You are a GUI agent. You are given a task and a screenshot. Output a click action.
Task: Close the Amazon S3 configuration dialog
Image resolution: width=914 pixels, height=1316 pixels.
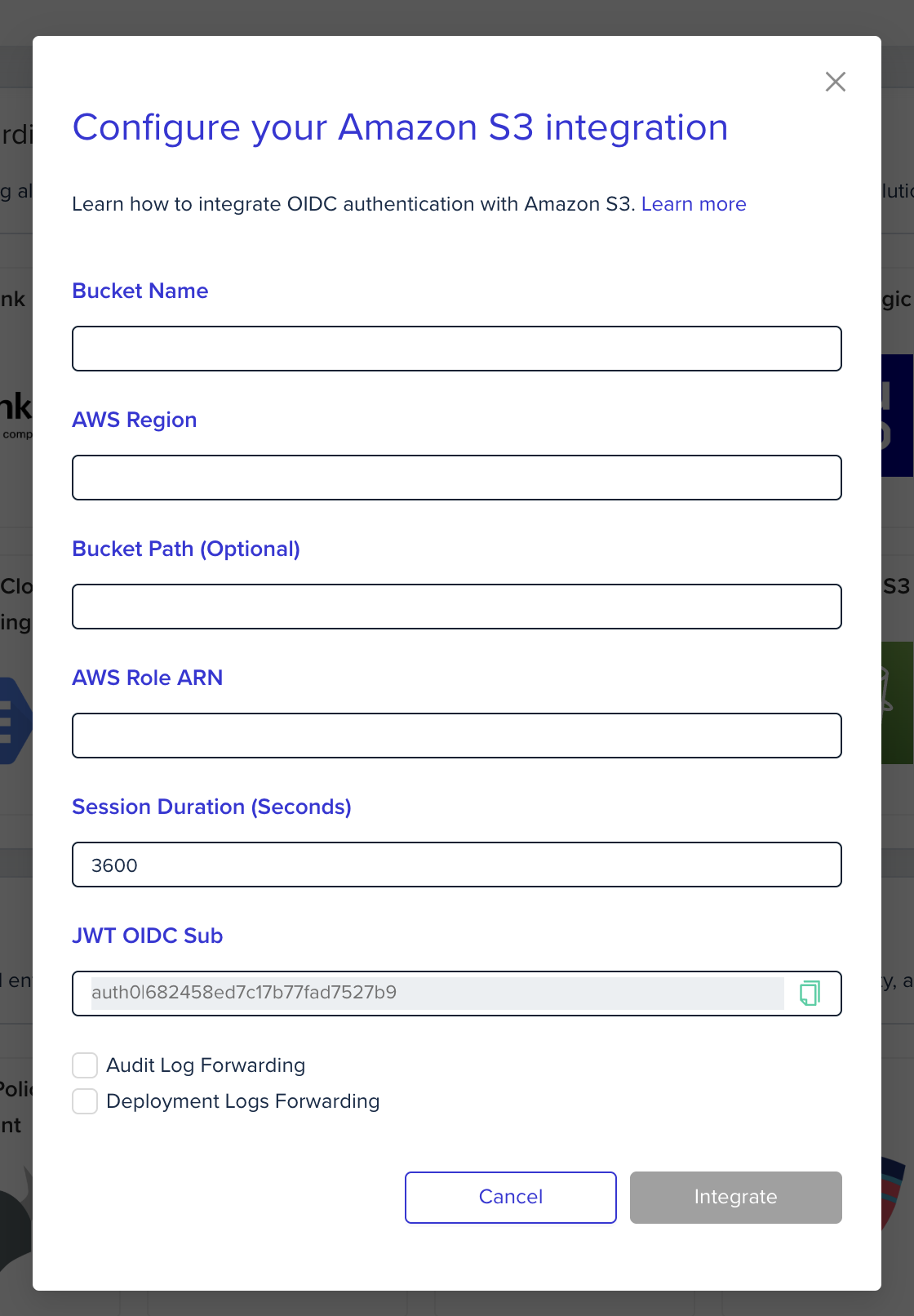click(835, 82)
